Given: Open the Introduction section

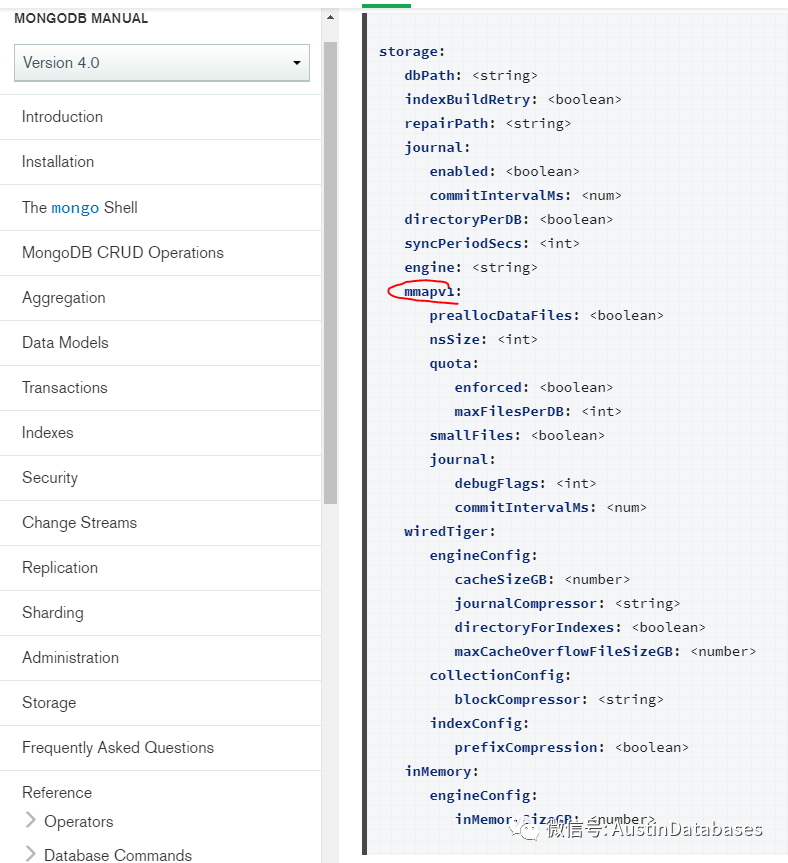Looking at the screenshot, I should point(62,117).
